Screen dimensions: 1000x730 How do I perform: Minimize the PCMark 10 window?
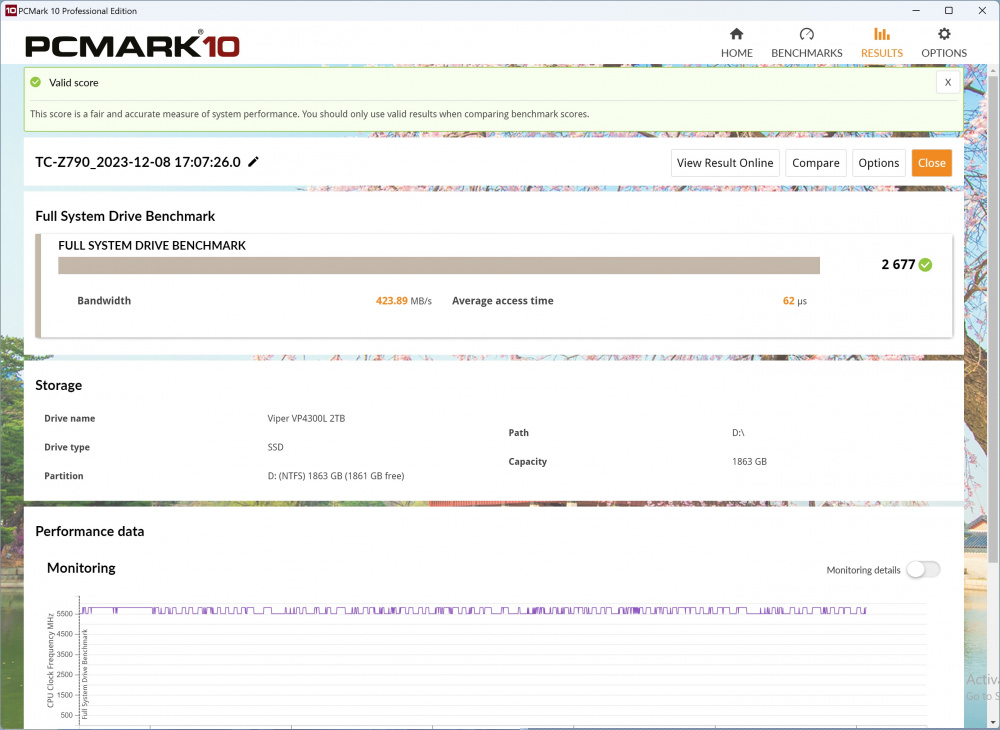coord(916,10)
